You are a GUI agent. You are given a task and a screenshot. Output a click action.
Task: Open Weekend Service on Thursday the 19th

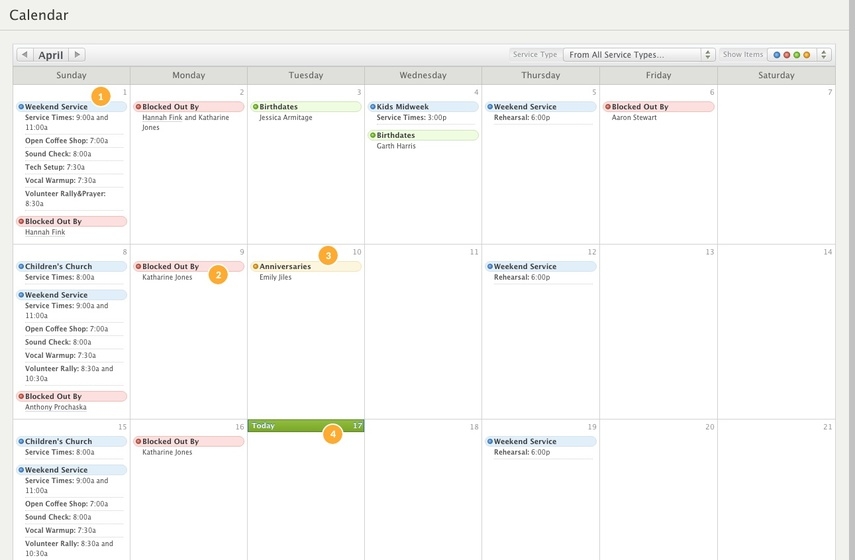(x=541, y=442)
